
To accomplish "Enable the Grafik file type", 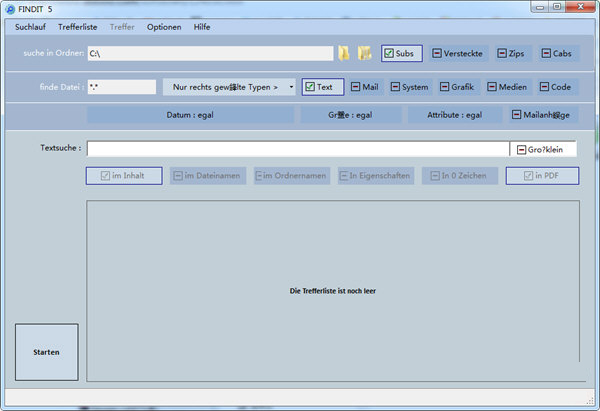I will [457, 87].
